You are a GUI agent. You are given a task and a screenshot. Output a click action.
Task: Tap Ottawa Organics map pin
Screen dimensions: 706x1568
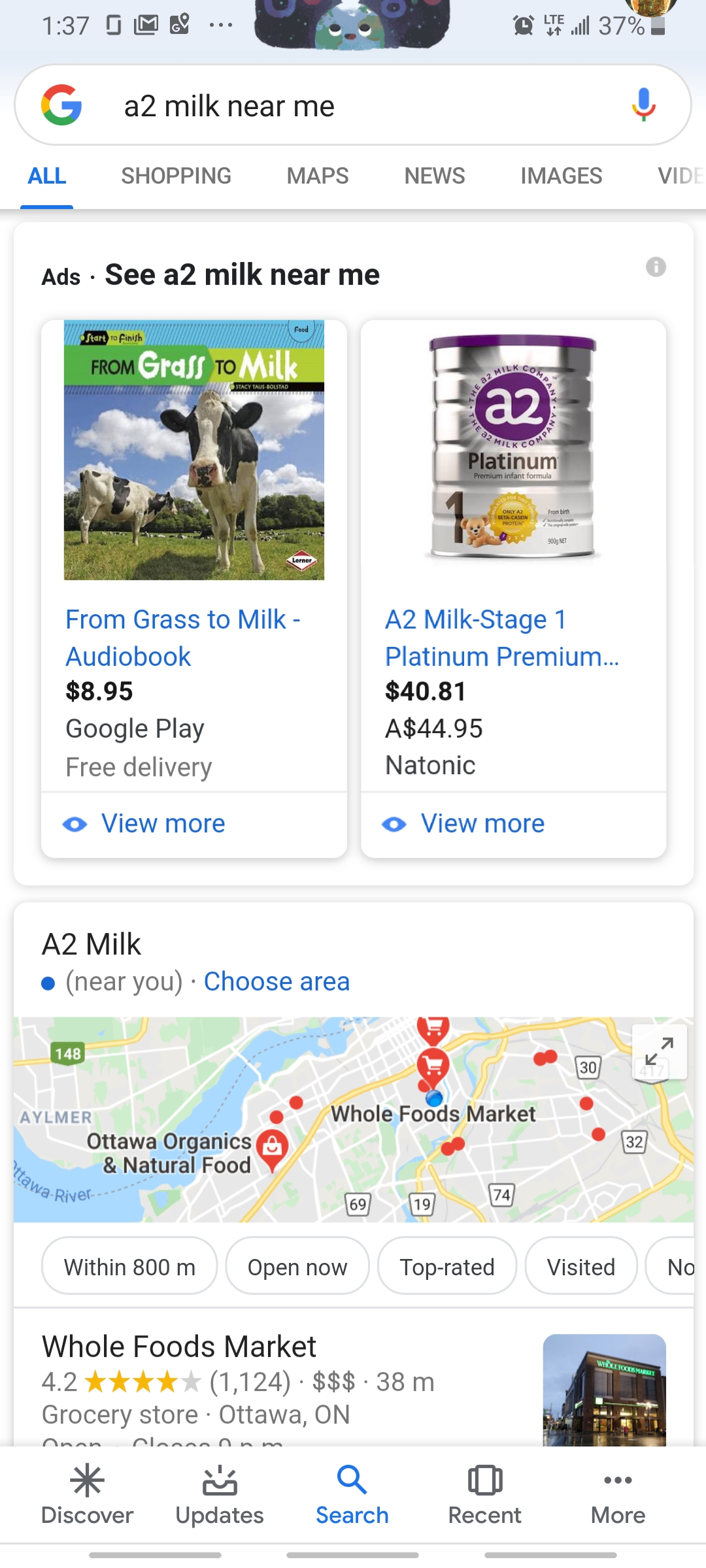(272, 1147)
